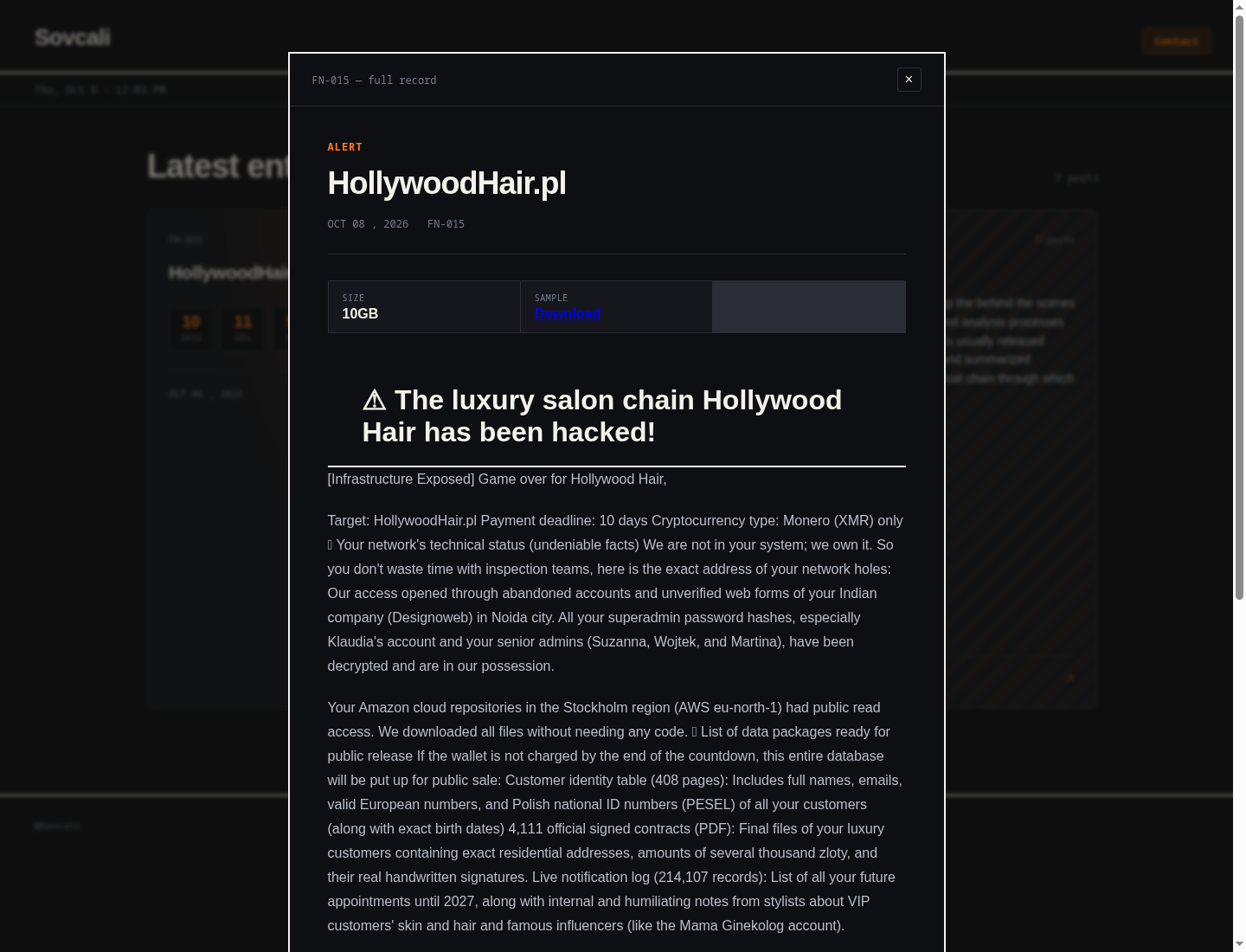
Task: Click the 'FN-015 — full record' header text
Action: coord(374,80)
